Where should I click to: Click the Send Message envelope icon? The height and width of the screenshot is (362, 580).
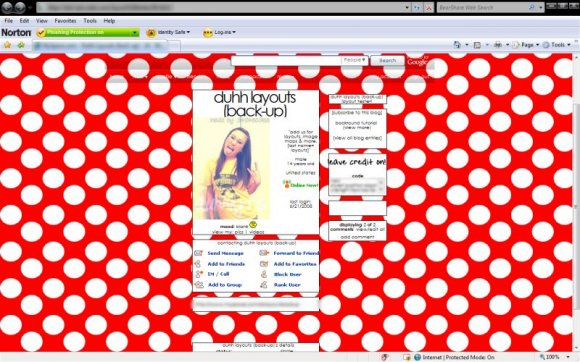(199, 253)
